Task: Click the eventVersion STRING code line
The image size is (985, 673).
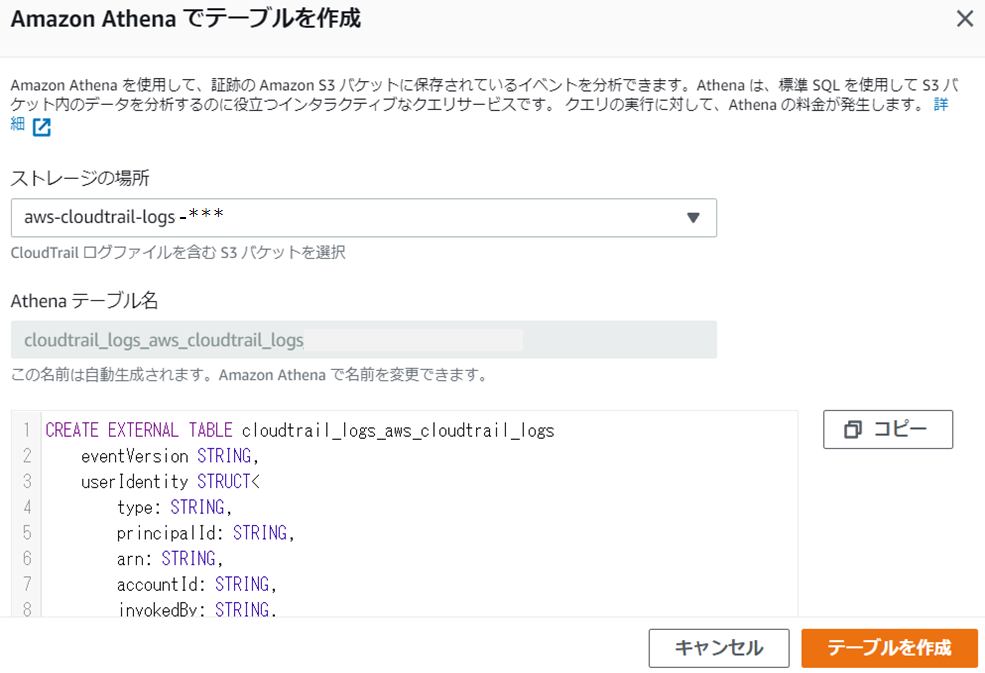Action: click(x=169, y=456)
